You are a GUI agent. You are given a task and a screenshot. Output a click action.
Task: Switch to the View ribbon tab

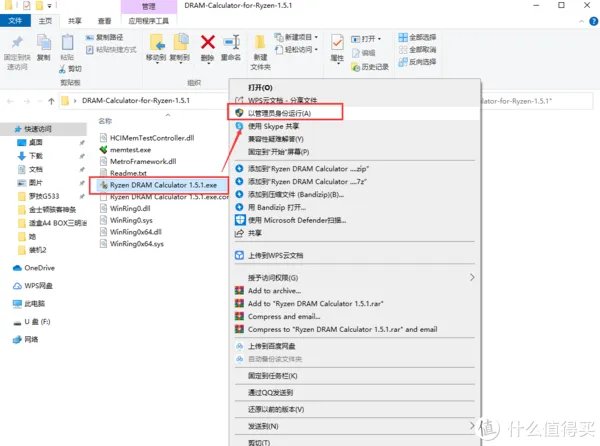click(x=104, y=21)
